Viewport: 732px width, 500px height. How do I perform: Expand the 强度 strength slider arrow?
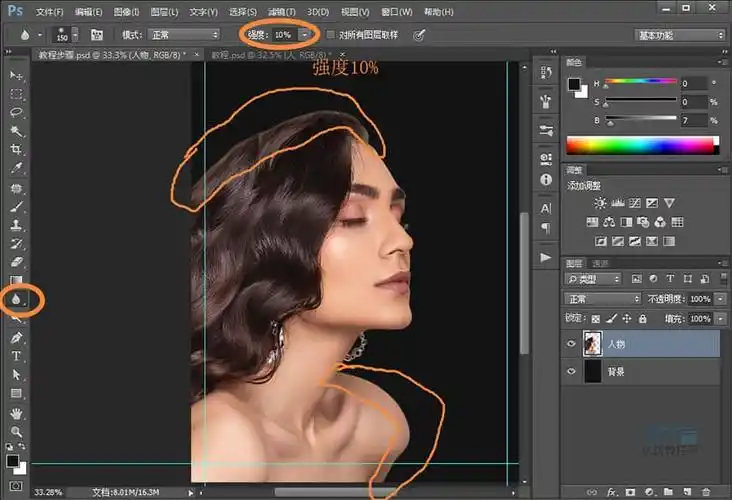click(304, 34)
